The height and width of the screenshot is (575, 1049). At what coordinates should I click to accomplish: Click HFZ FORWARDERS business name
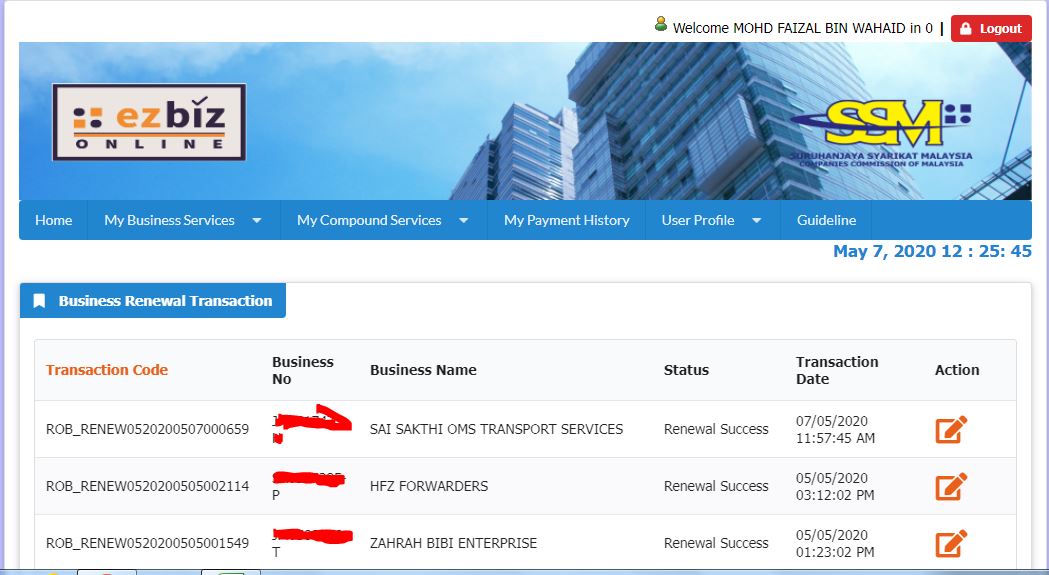point(429,486)
